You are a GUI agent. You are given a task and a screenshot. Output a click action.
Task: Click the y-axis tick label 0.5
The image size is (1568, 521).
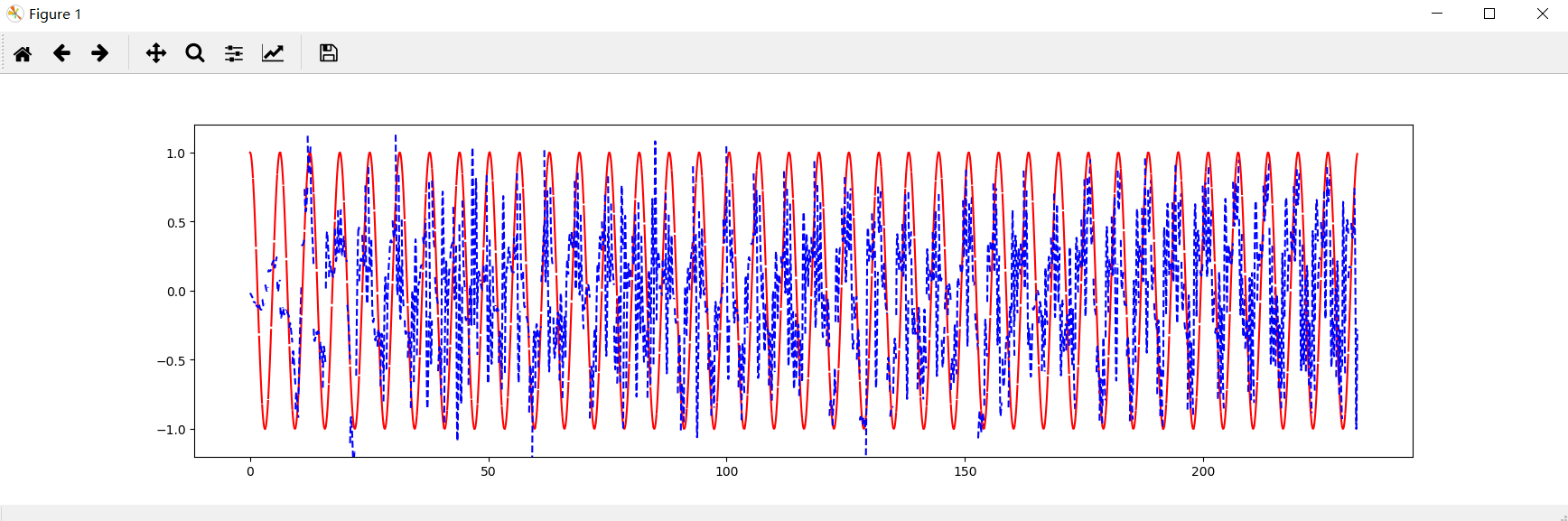[x=175, y=223]
